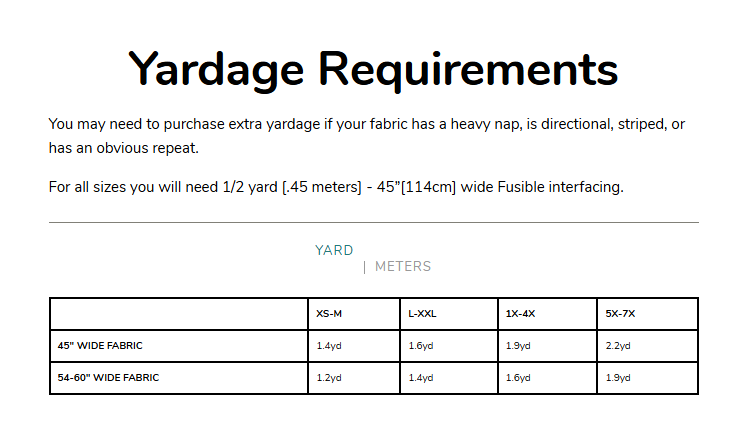This screenshot has height=424, width=748.
Task: Click L-XXL yardage for 54-60" wide fabric
Action: click(x=421, y=378)
